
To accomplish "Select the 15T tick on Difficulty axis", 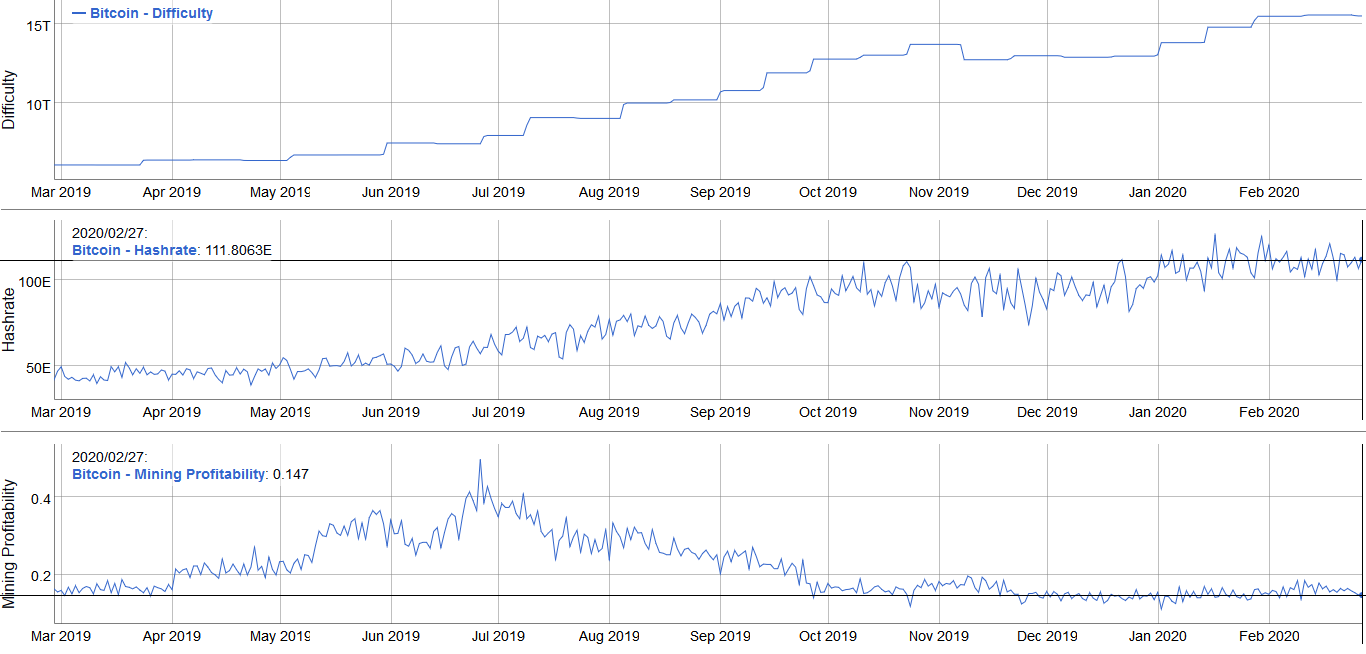I will [x=39, y=25].
